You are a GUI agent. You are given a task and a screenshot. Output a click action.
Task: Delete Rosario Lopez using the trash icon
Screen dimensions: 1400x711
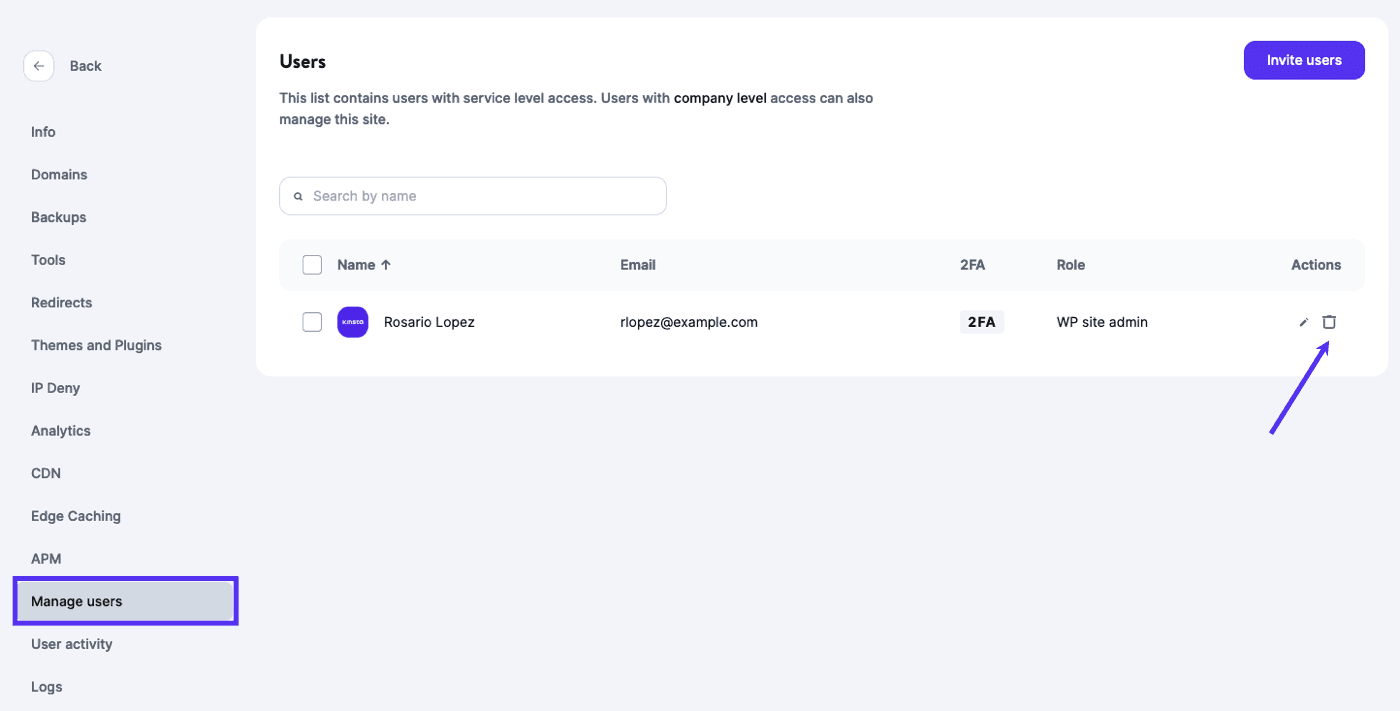coord(1329,321)
